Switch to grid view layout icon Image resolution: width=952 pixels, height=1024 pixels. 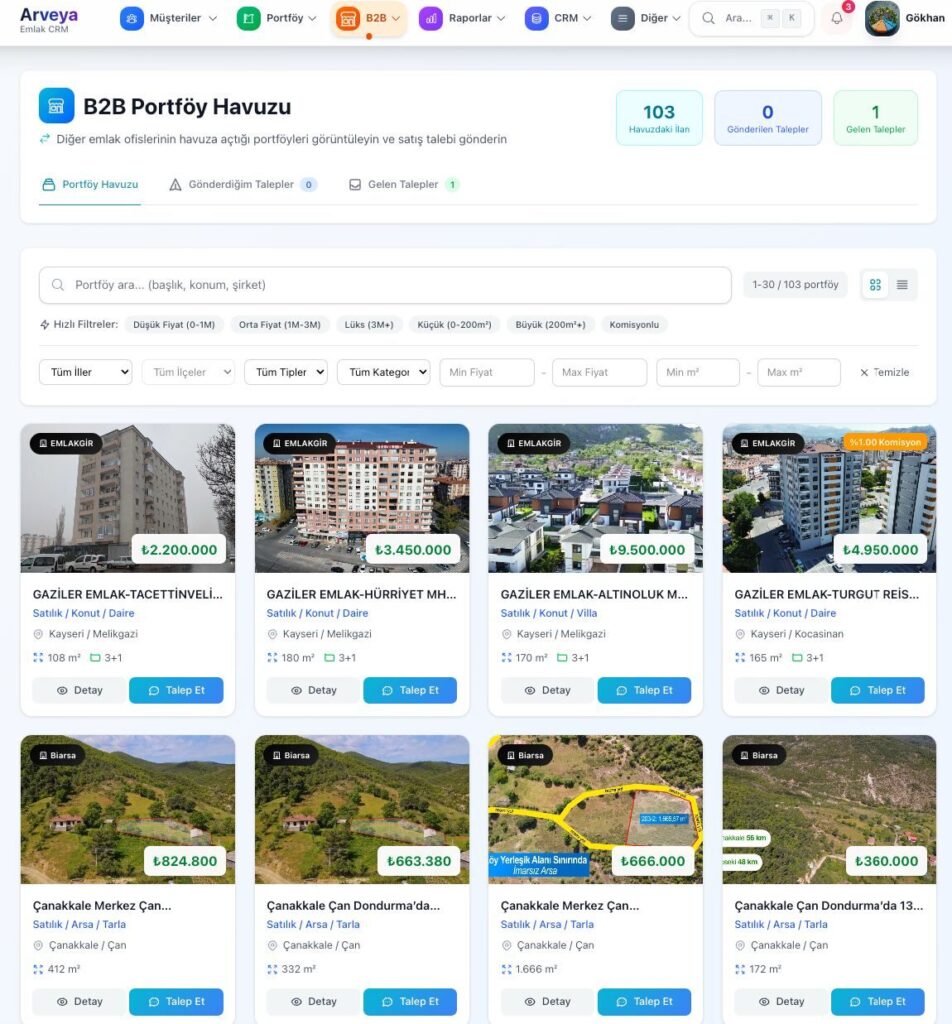[x=875, y=285]
